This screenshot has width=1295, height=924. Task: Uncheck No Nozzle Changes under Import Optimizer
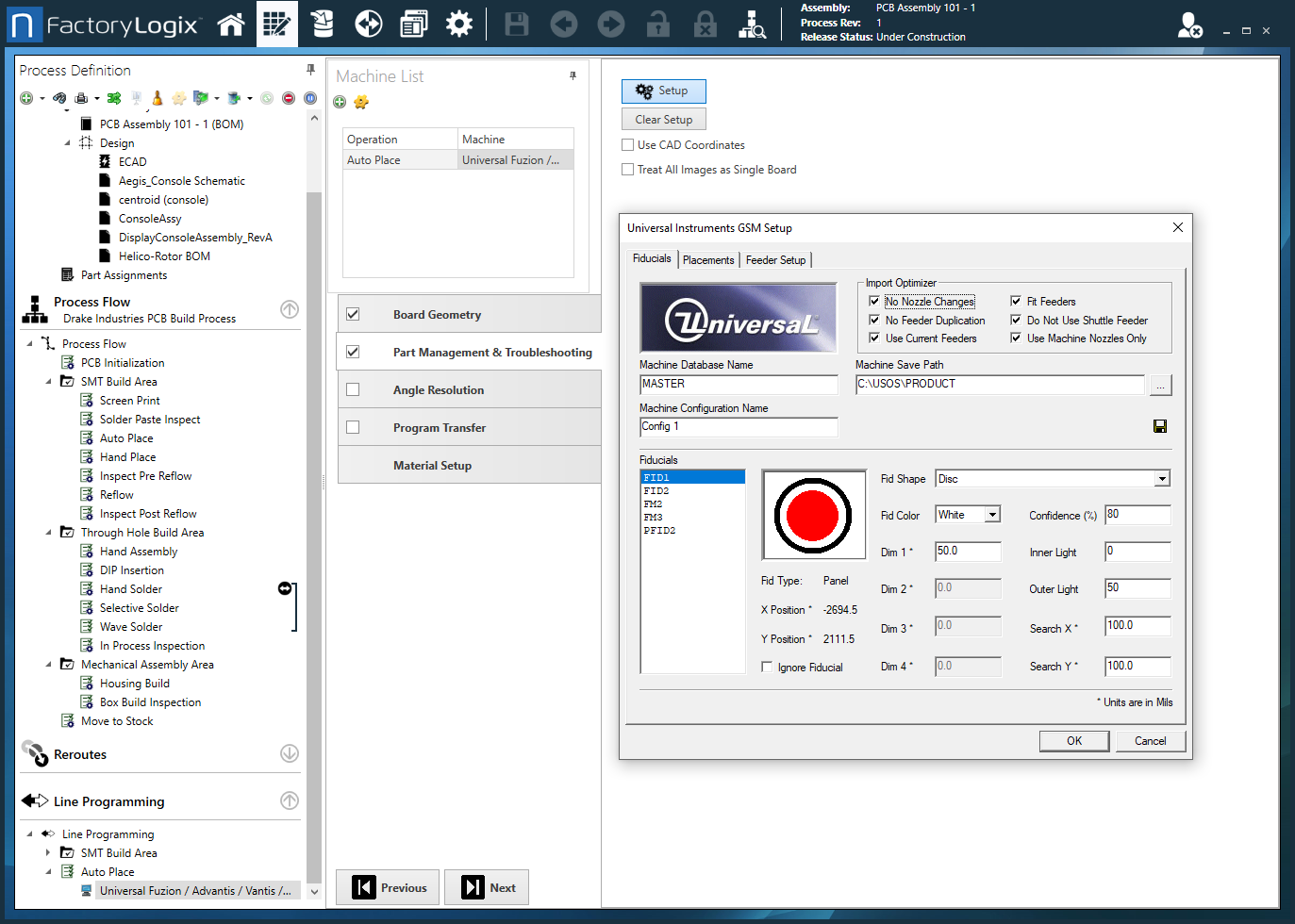tap(874, 302)
